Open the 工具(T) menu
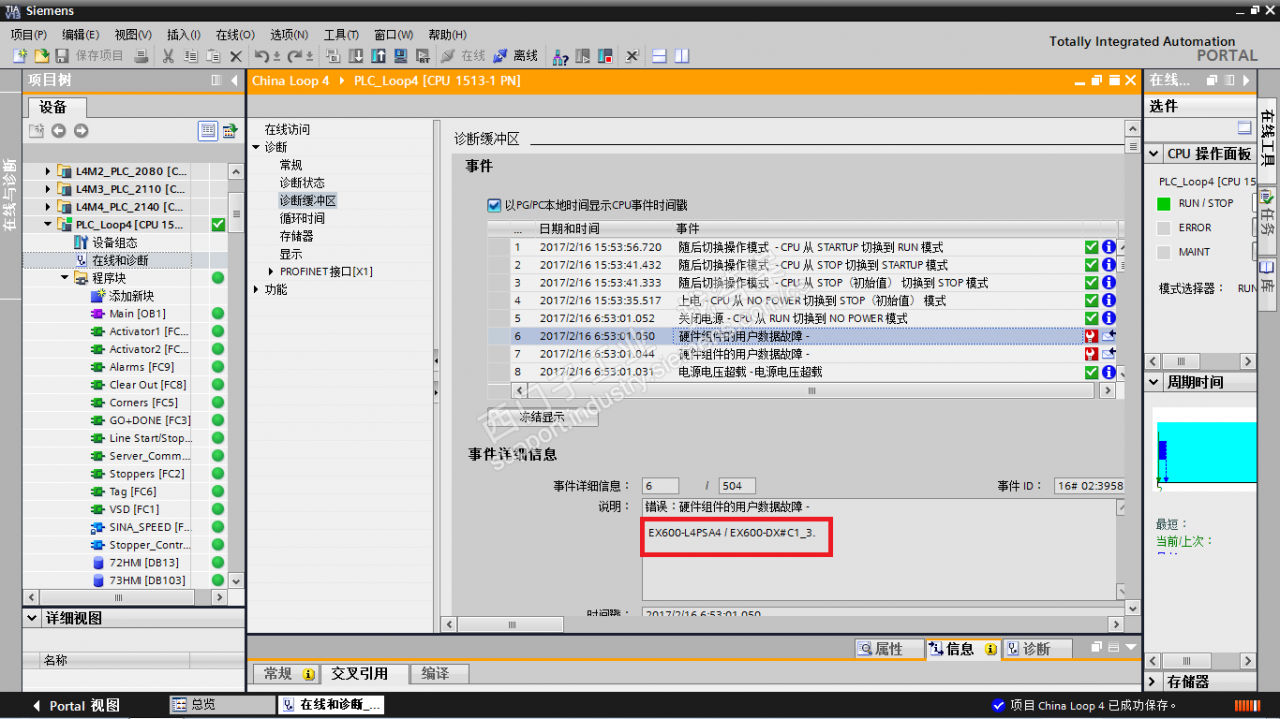 coord(340,33)
